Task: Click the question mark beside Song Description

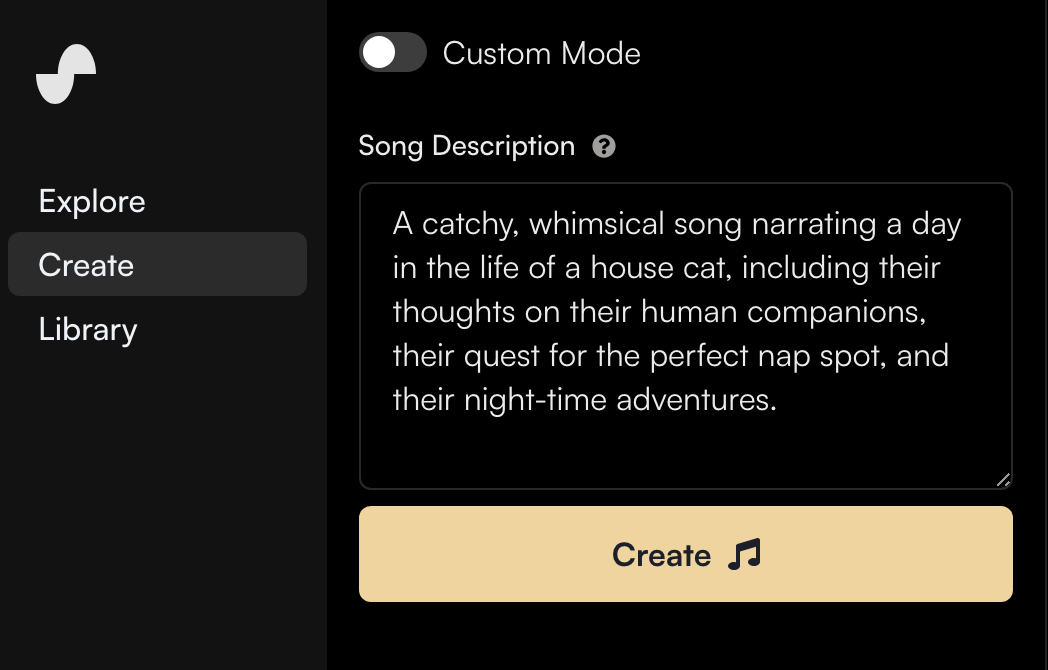Action: click(604, 146)
